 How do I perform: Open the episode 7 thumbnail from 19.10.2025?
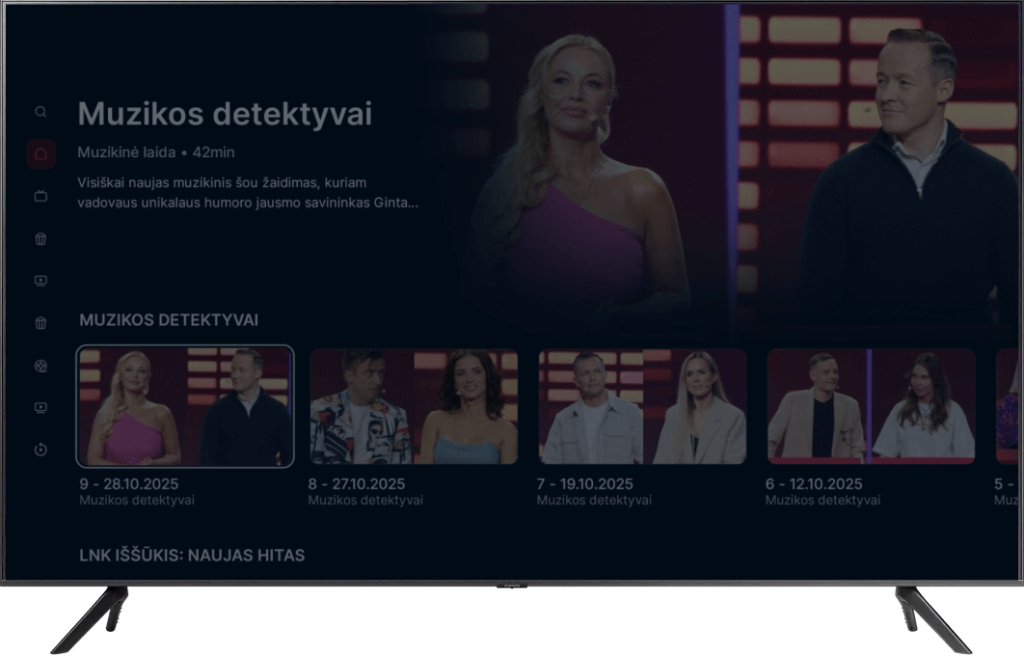(x=642, y=406)
